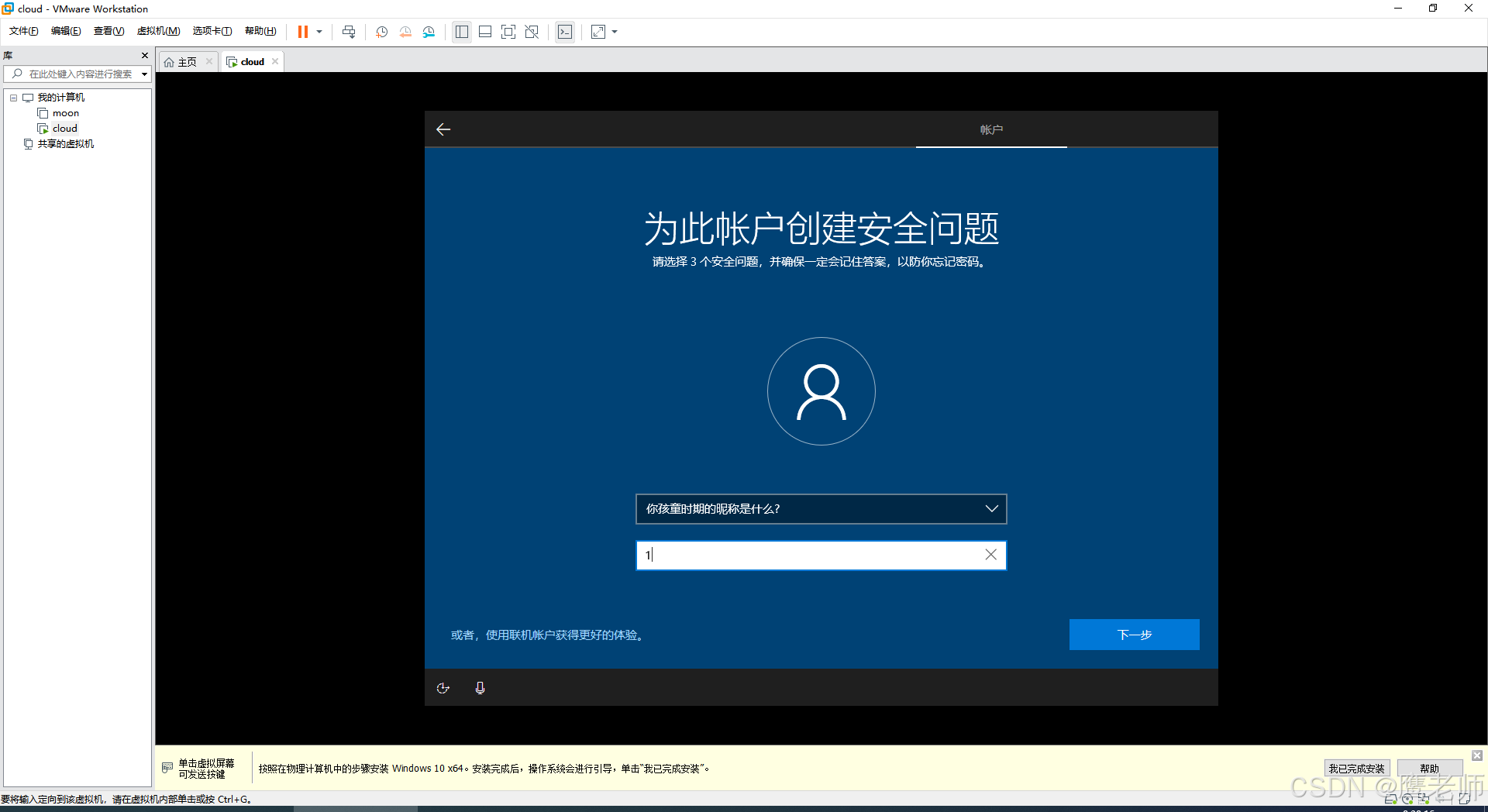Screen dimensions: 1488x812
Task: Enter full screen mode icon
Action: pyautogui.click(x=508, y=32)
